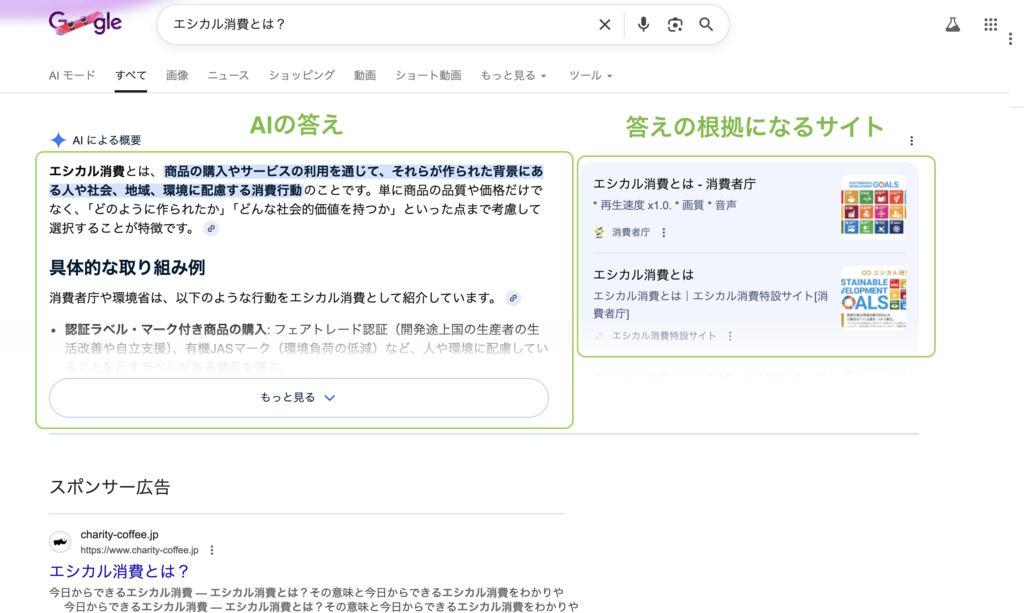Open options menu beside charity-coffee.jp URL
Viewport: 1024px width, 613px height.
(x=212, y=550)
